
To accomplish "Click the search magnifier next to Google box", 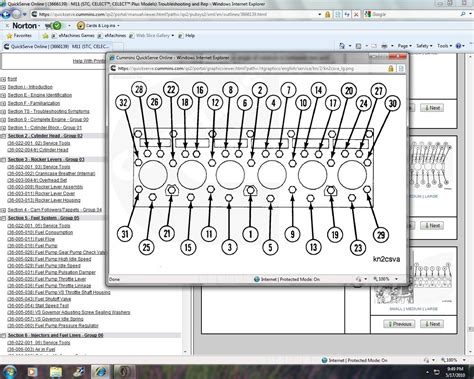I will pyautogui.click(x=463, y=14).
